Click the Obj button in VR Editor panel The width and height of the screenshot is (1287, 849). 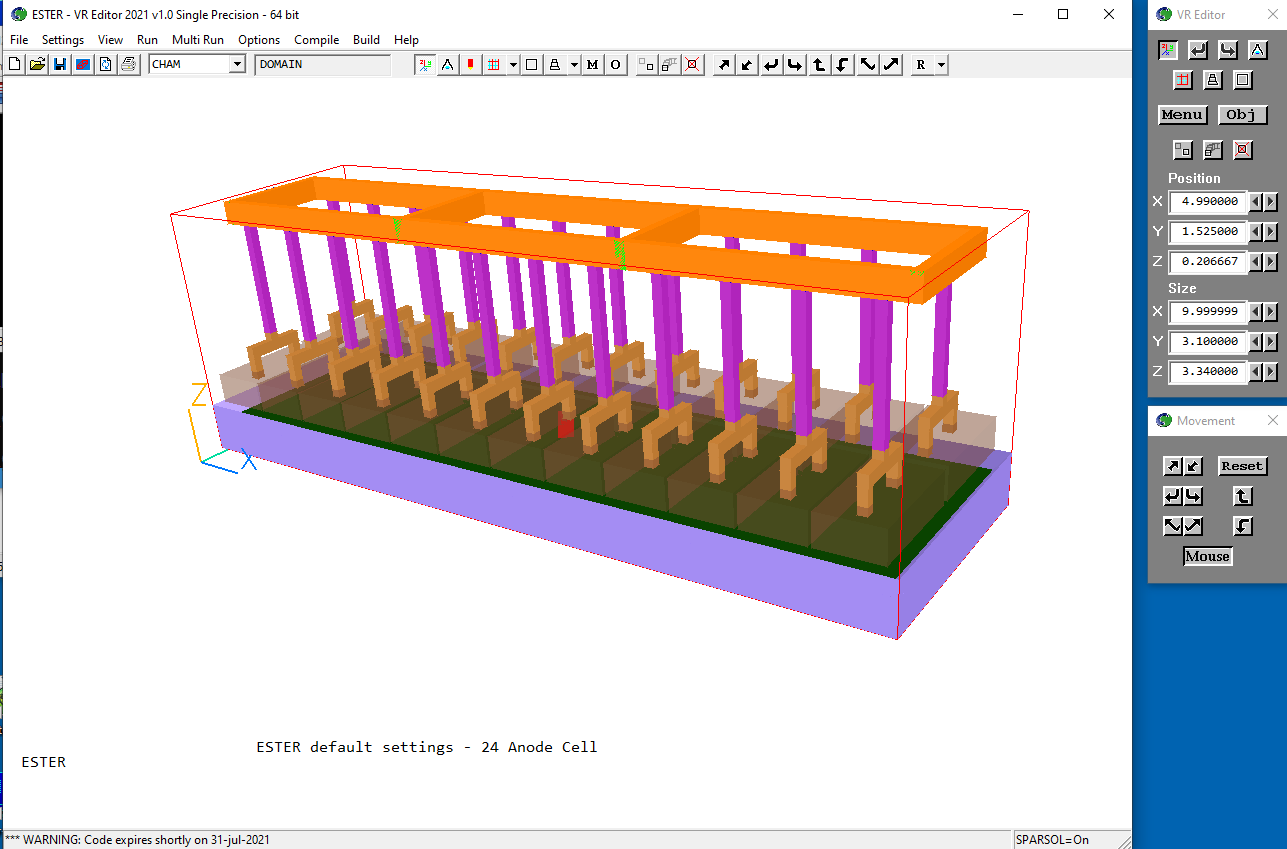click(x=1242, y=115)
